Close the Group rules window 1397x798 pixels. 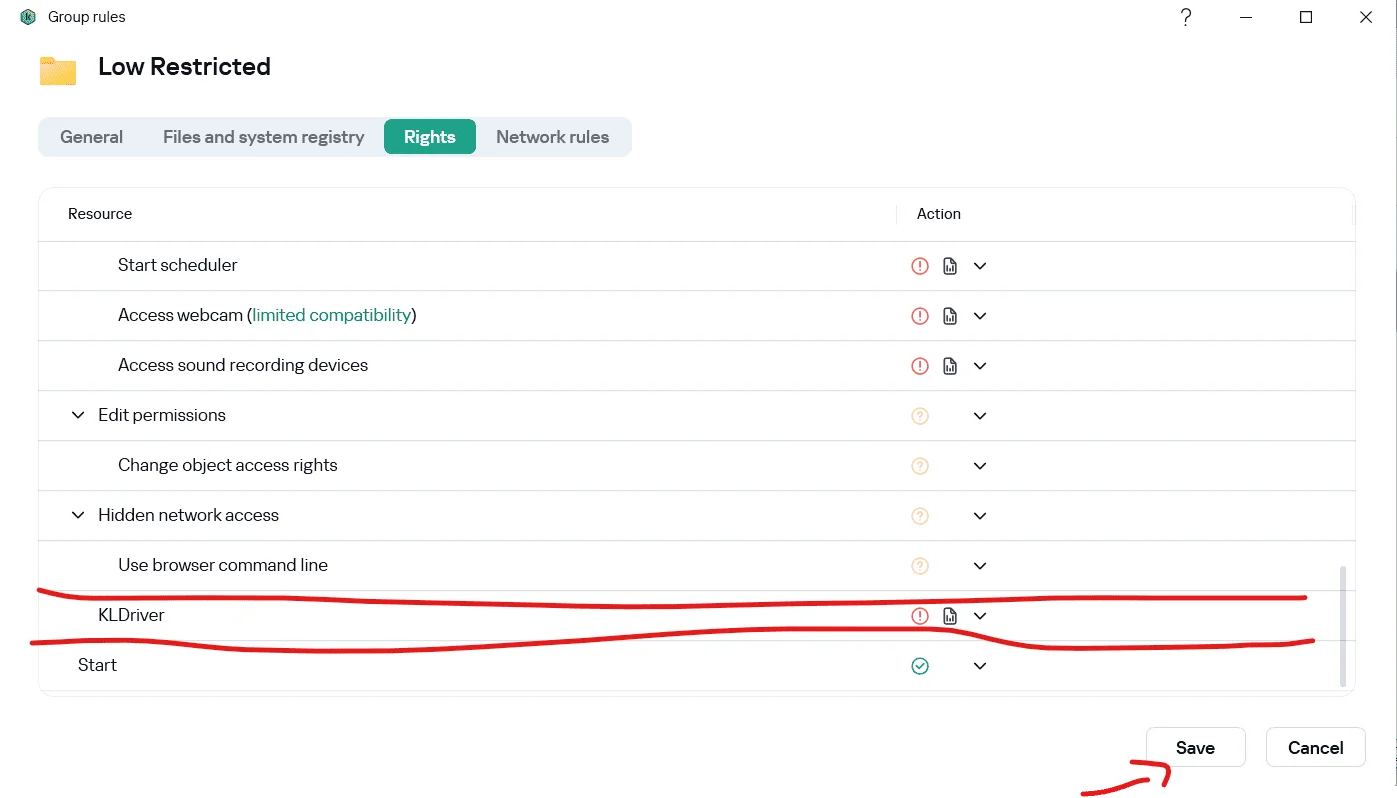coord(1366,17)
